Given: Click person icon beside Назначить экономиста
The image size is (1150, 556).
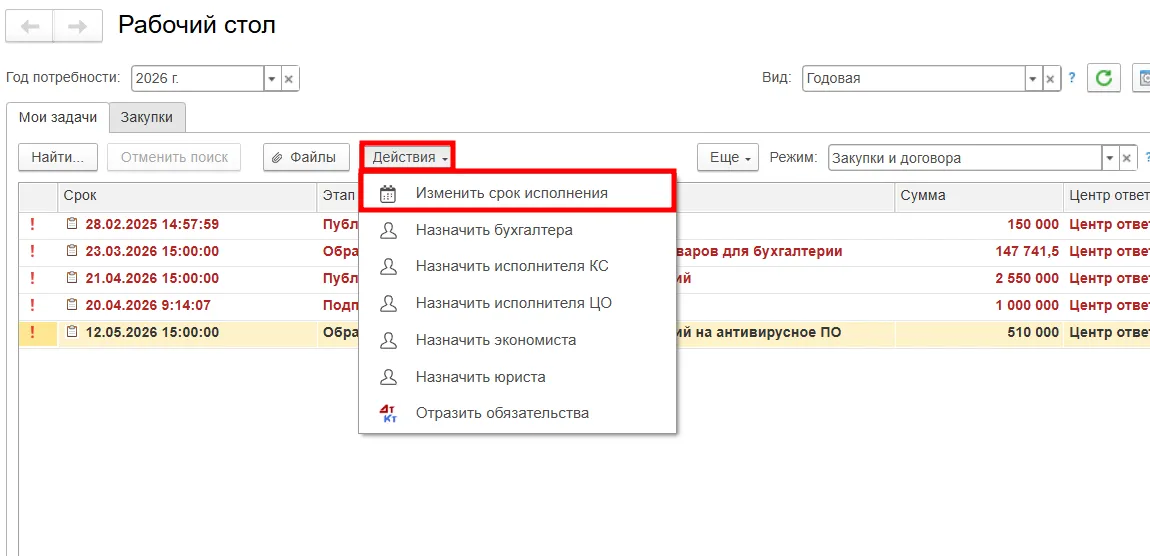Looking at the screenshot, I should pyautogui.click(x=388, y=340).
